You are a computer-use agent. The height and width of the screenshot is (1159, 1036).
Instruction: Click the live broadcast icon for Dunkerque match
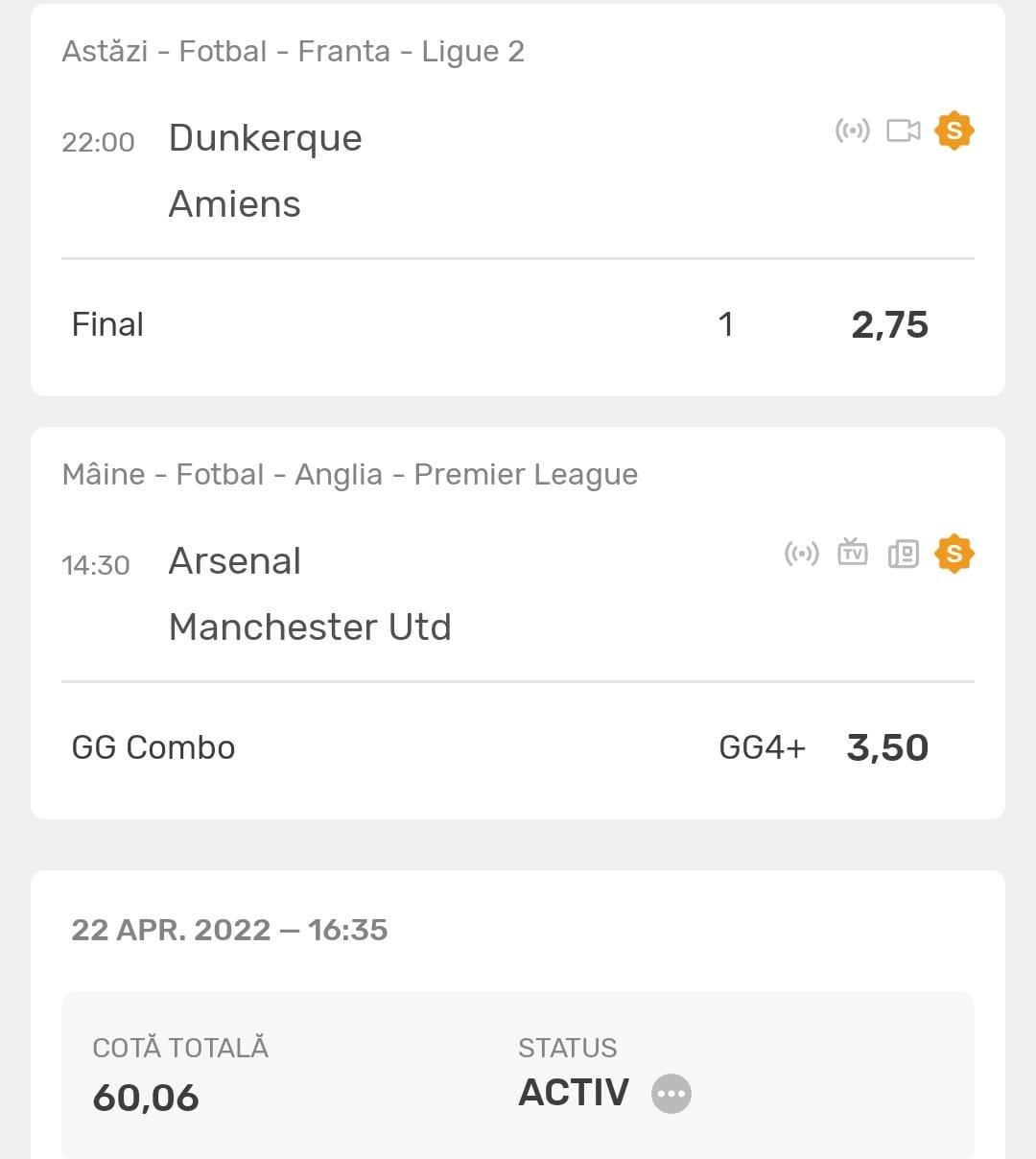pyautogui.click(x=852, y=130)
